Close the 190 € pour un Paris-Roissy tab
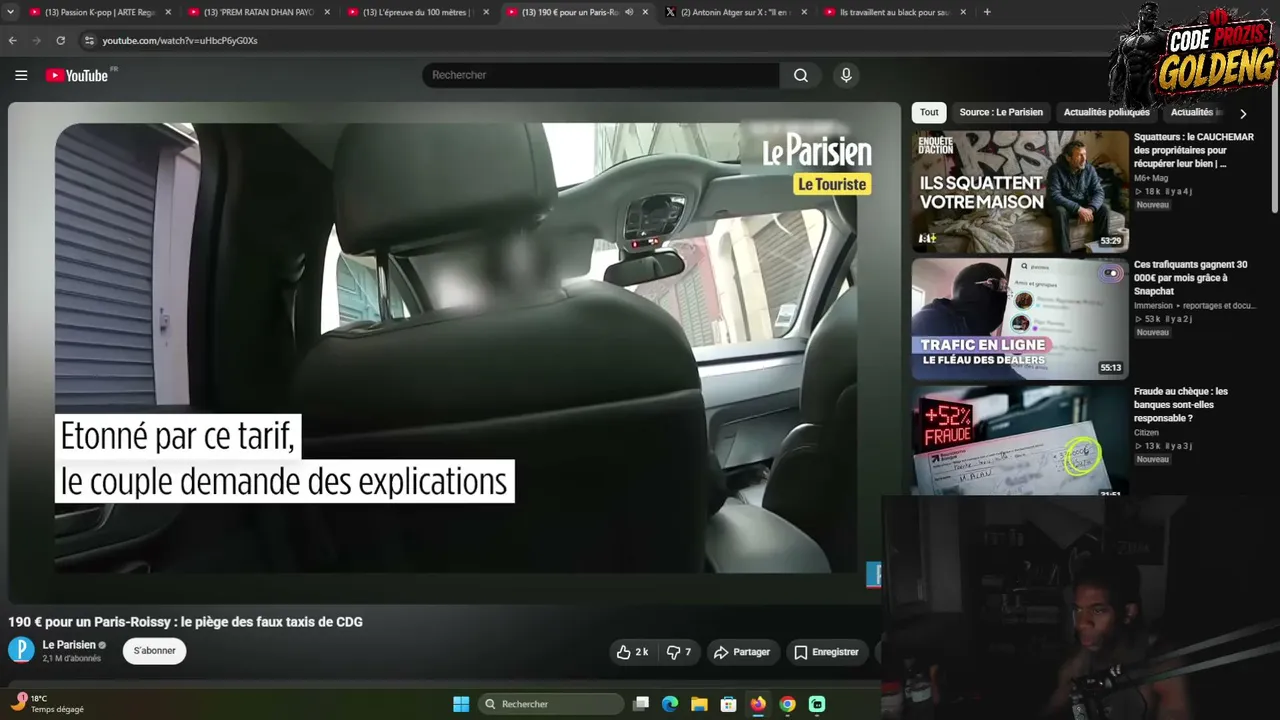 pos(645,12)
